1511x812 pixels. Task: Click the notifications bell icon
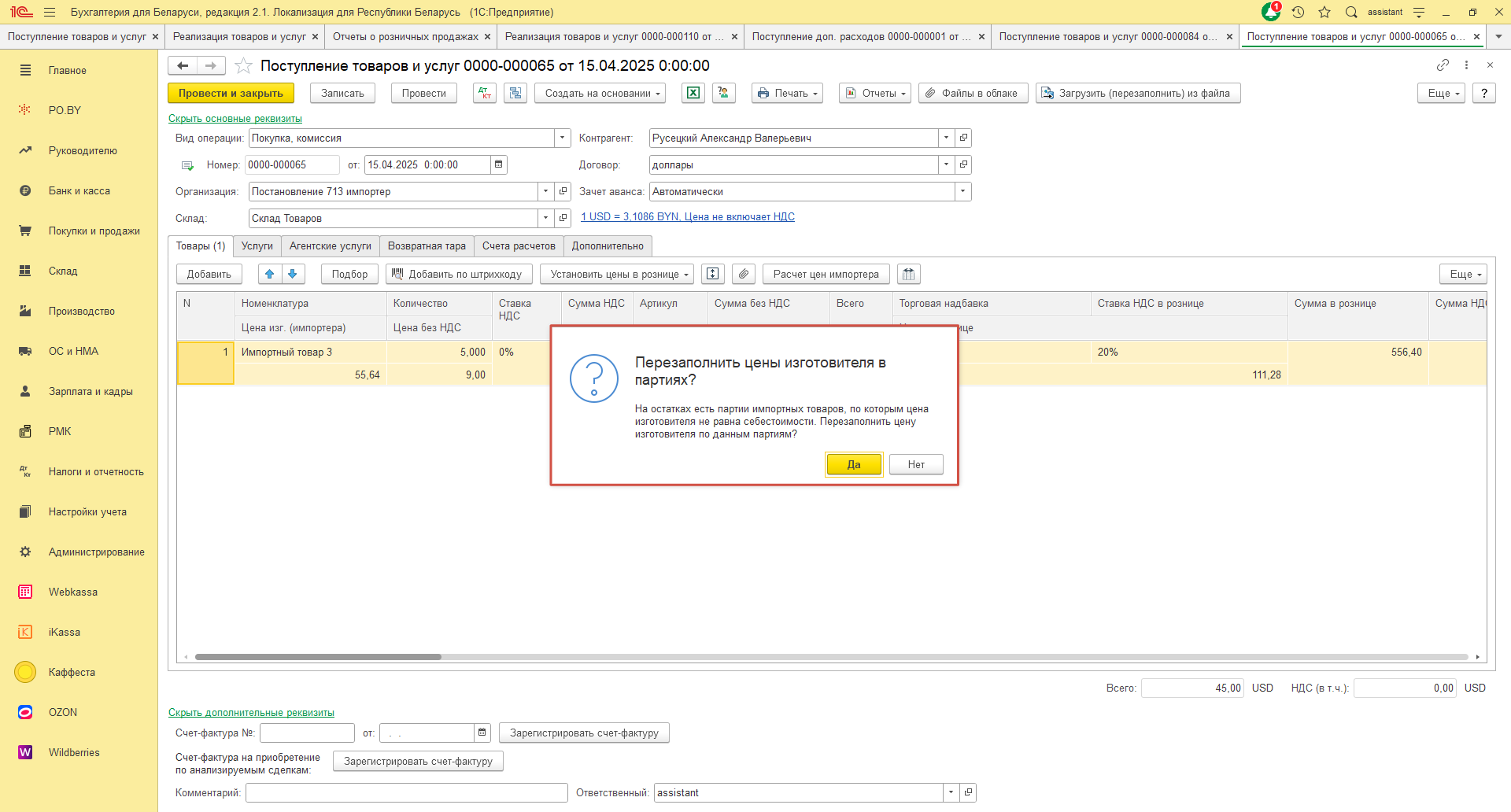(1270, 12)
